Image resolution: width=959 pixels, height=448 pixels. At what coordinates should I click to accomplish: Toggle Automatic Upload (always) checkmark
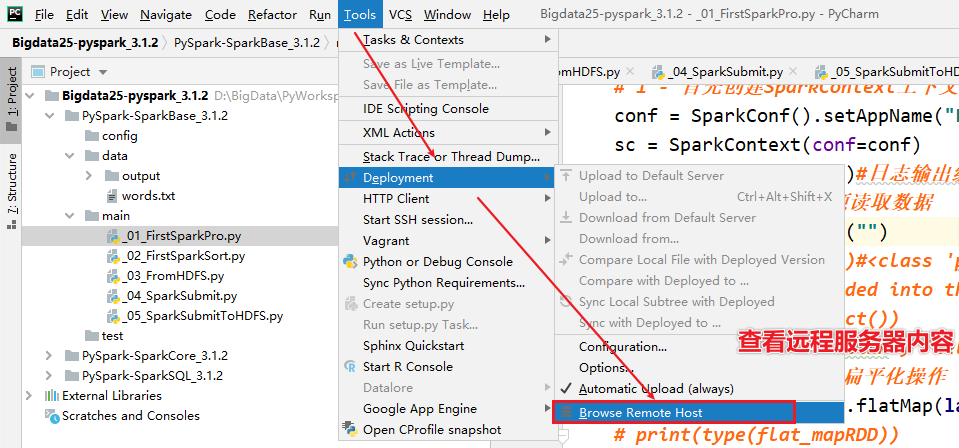[566, 389]
